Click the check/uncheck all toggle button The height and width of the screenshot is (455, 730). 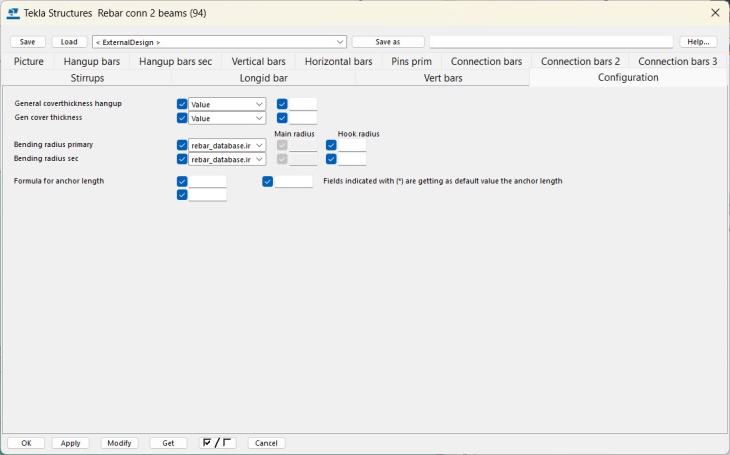click(217, 443)
